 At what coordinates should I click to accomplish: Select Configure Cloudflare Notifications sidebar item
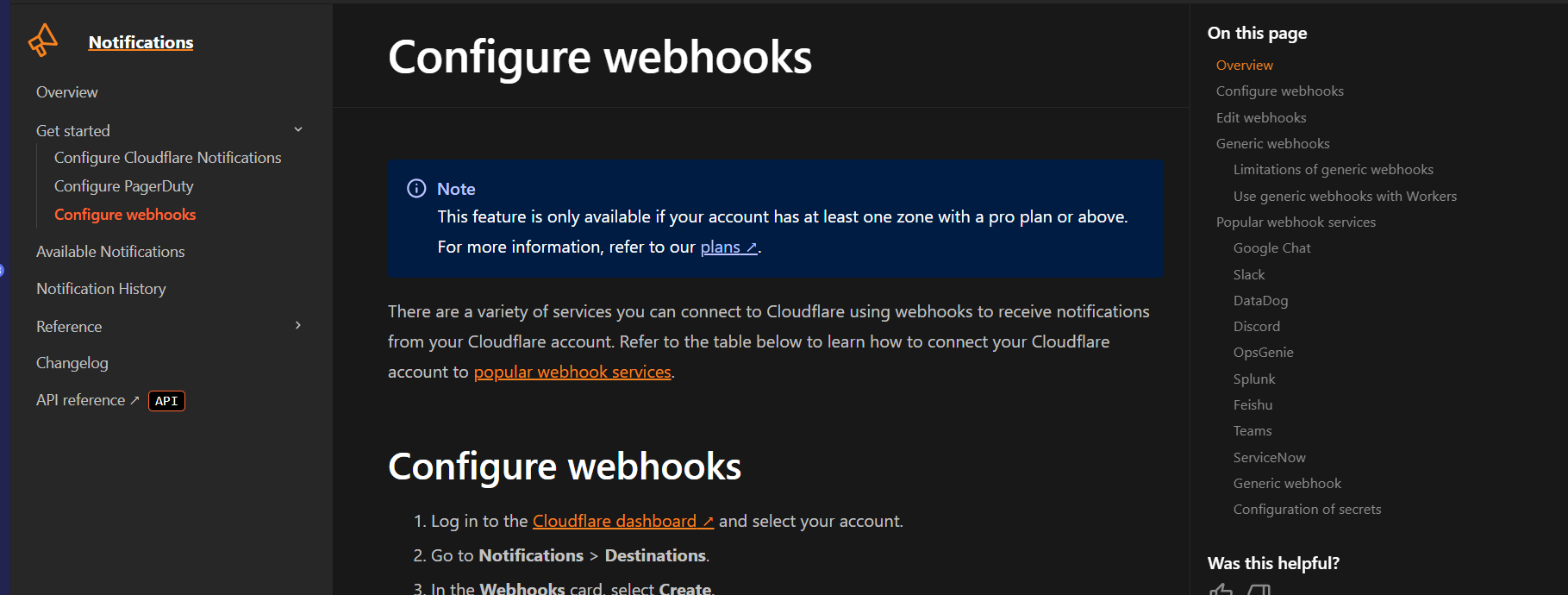(168, 158)
